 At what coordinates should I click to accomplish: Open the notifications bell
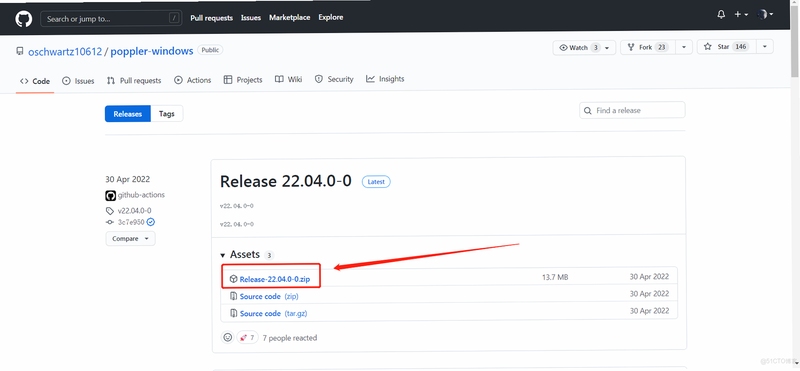tap(721, 15)
